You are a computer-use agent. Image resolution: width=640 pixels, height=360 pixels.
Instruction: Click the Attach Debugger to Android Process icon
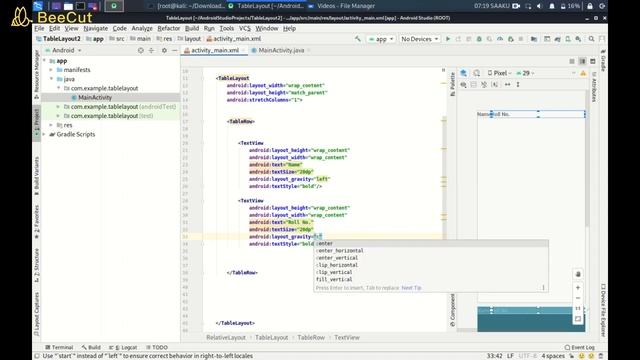click(x=511, y=39)
